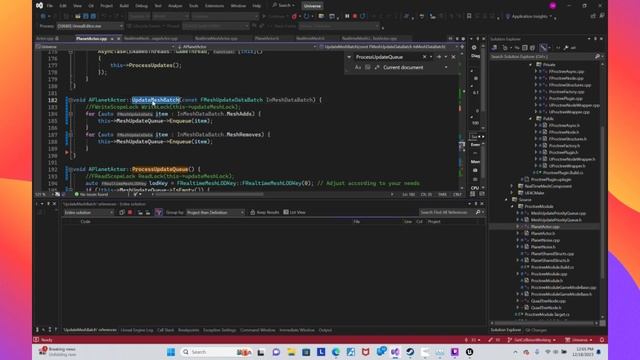Open the Group by Project then Definition dropdown
The width and height of the screenshot is (640, 360).
pos(216,212)
